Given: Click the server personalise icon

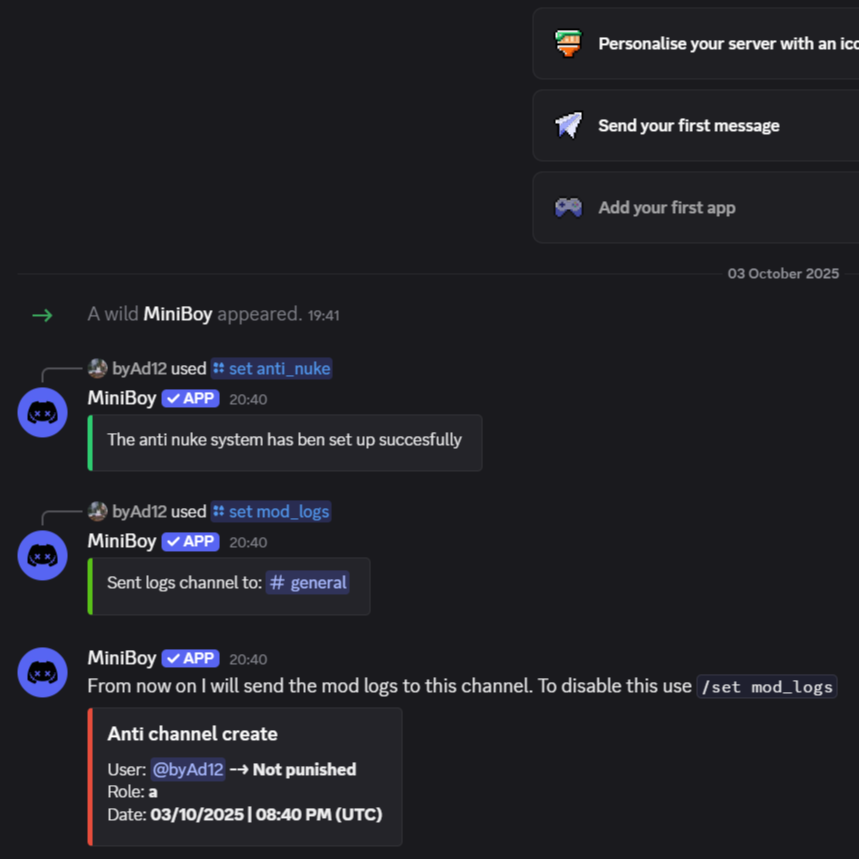Looking at the screenshot, I should (568, 44).
